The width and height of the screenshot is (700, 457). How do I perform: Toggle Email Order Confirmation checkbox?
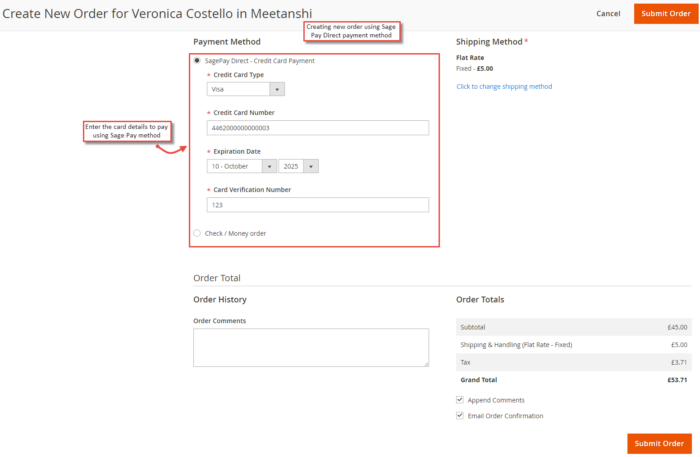click(x=459, y=415)
